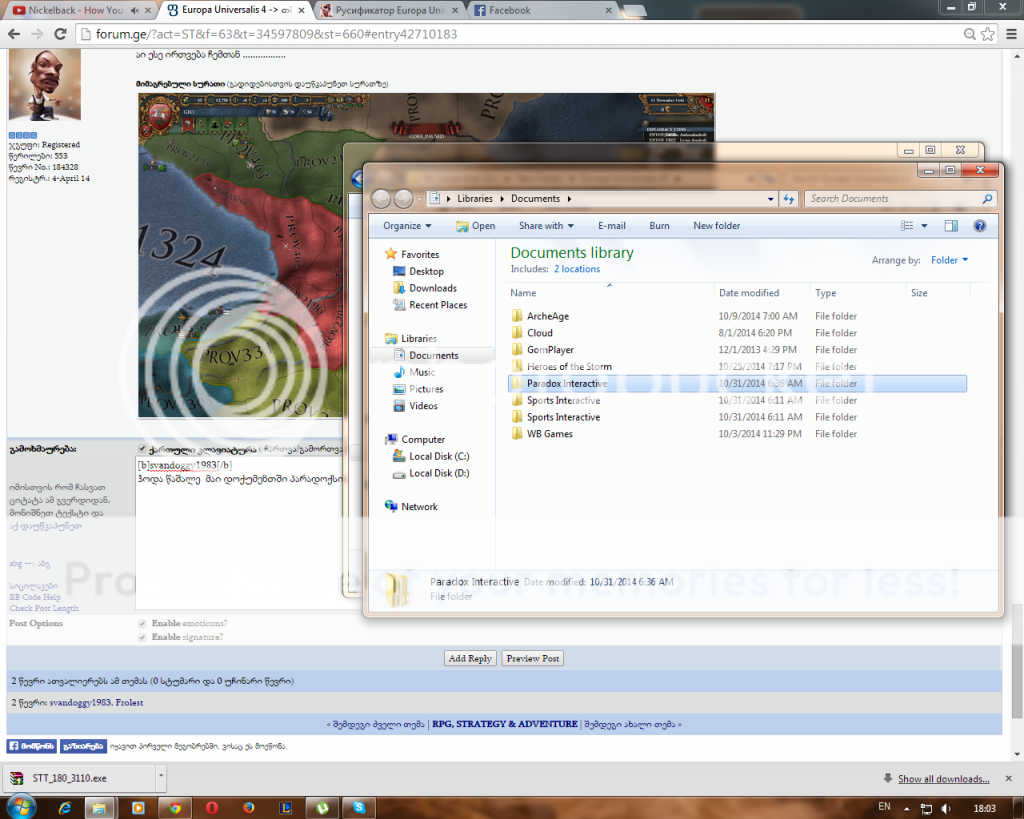Click New folder in Explorer toolbar

coord(717,226)
